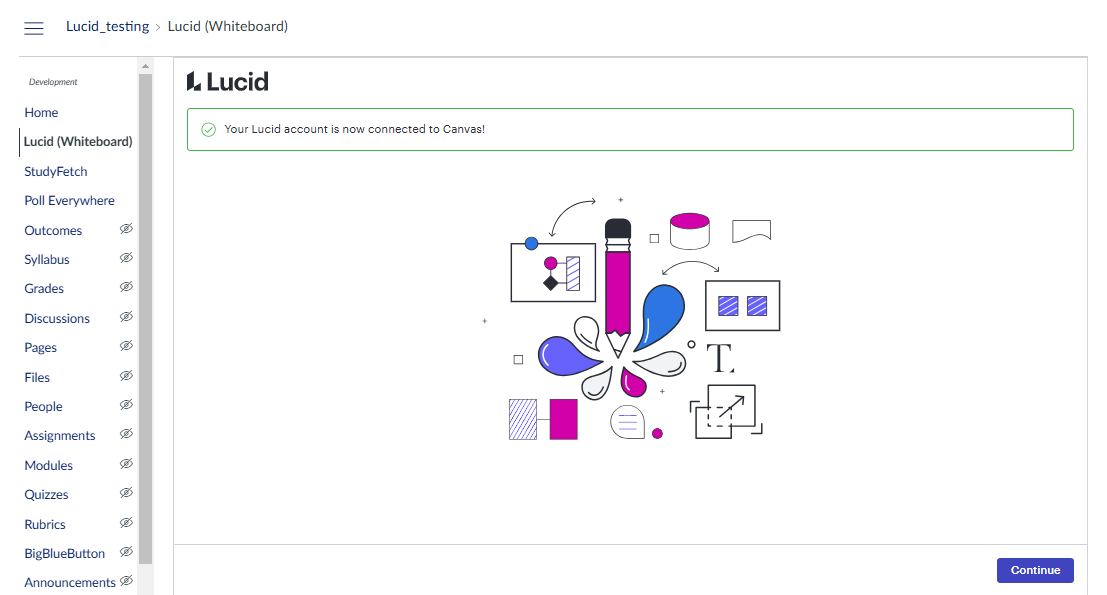Click the hidden eye icon beside Discussions
The image size is (1107, 595).
126,317
